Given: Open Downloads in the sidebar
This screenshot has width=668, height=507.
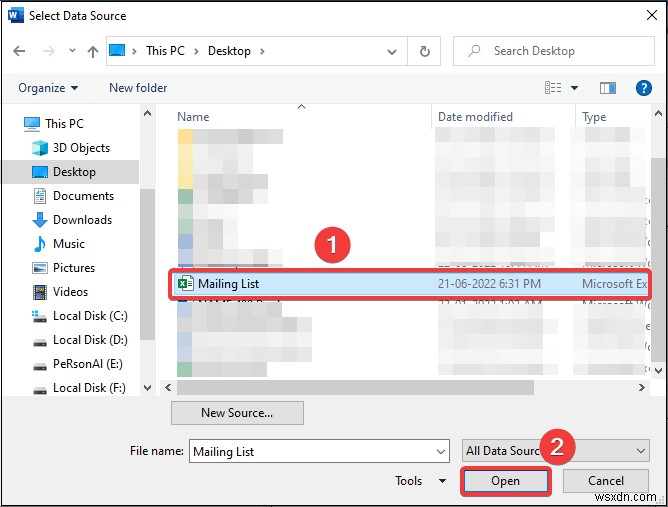Looking at the screenshot, I should click(x=83, y=220).
